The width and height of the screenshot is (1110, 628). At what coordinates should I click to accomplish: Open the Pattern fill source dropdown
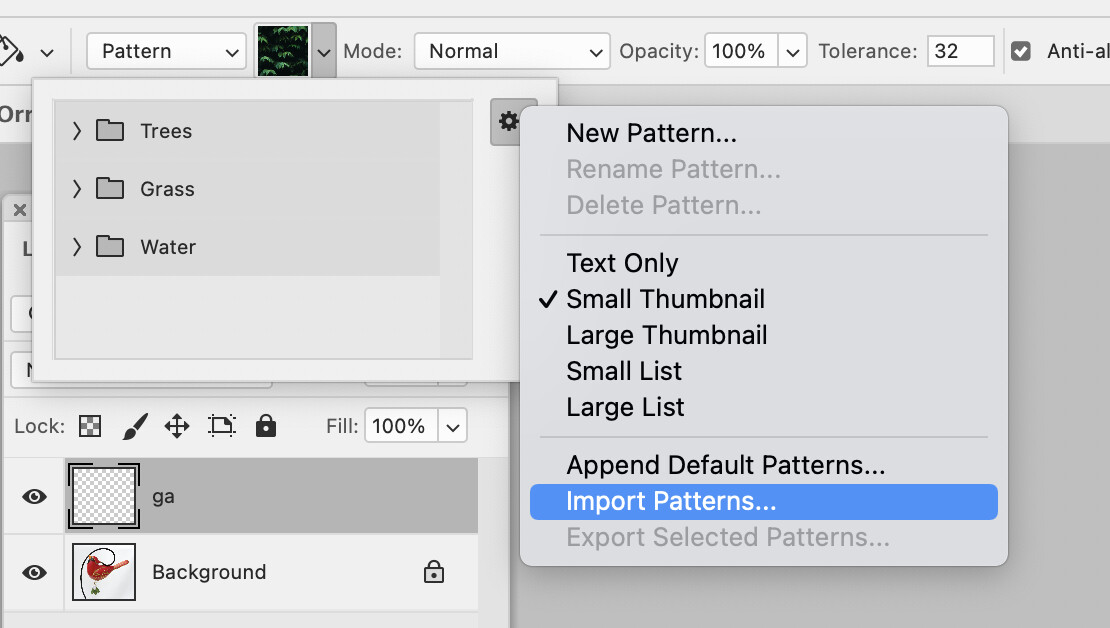click(166, 52)
